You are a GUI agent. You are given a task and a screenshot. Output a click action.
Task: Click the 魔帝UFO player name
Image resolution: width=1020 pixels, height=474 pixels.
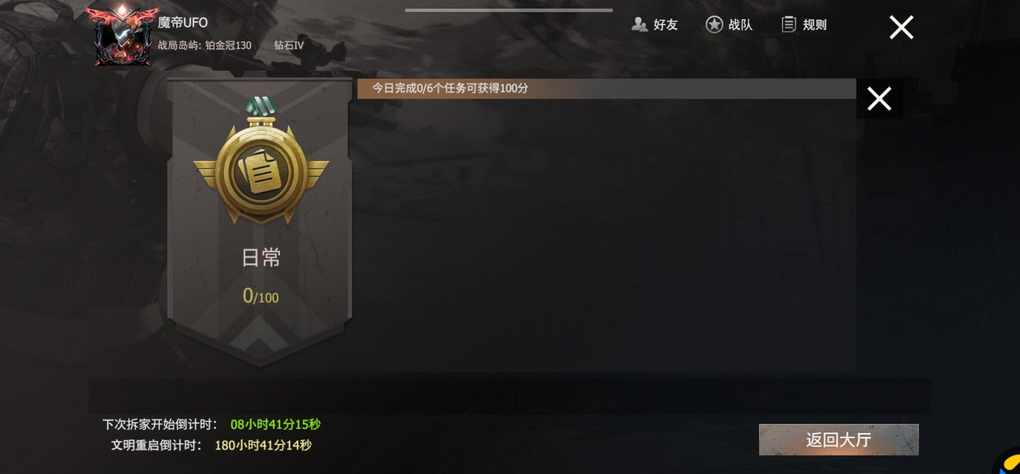pos(183,22)
